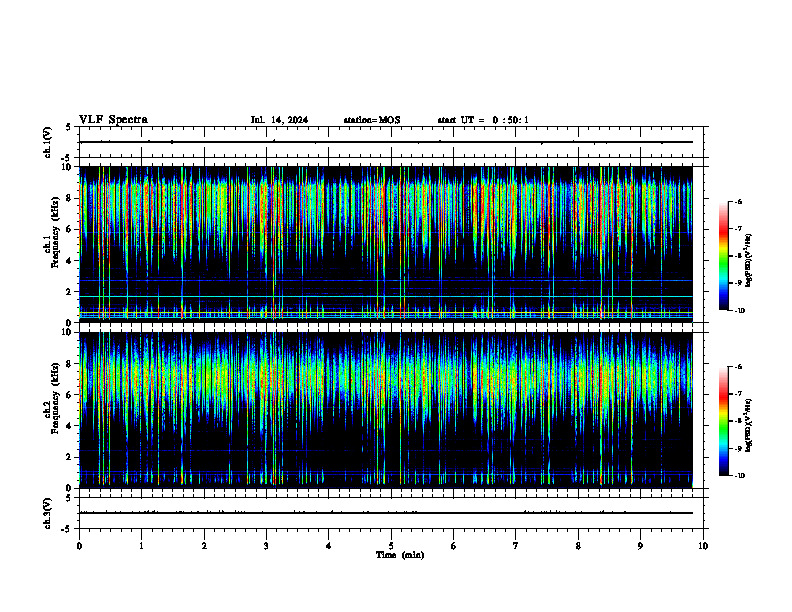Click the ch.1 'Frequency (kHz)' axis label

pyautogui.click(x=54, y=233)
